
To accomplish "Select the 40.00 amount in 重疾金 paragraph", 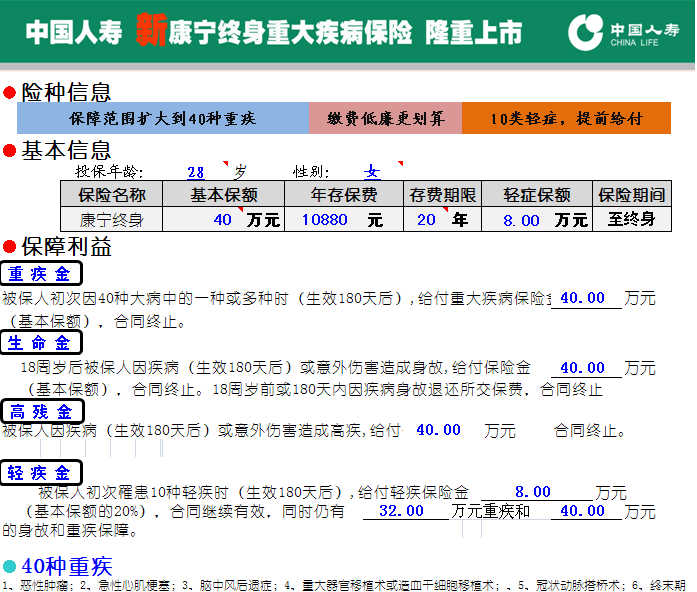I will pos(583,298).
